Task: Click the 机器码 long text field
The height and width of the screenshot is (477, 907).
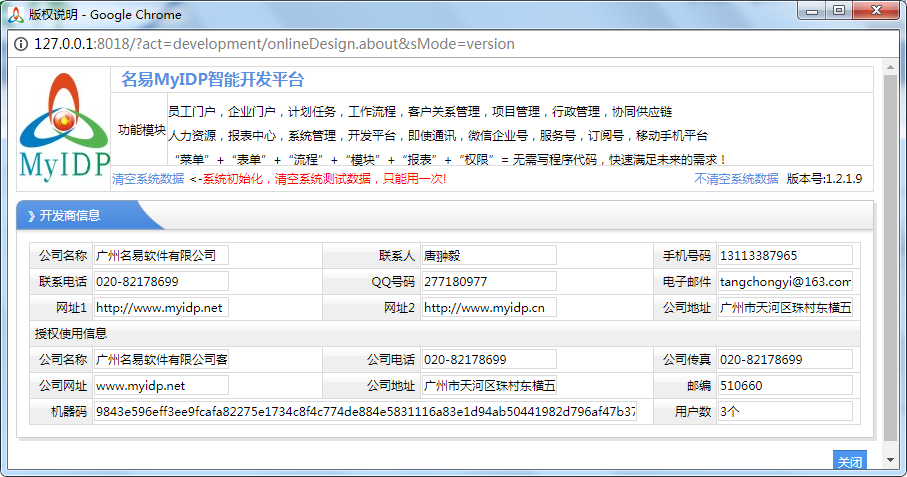Action: (x=365, y=412)
